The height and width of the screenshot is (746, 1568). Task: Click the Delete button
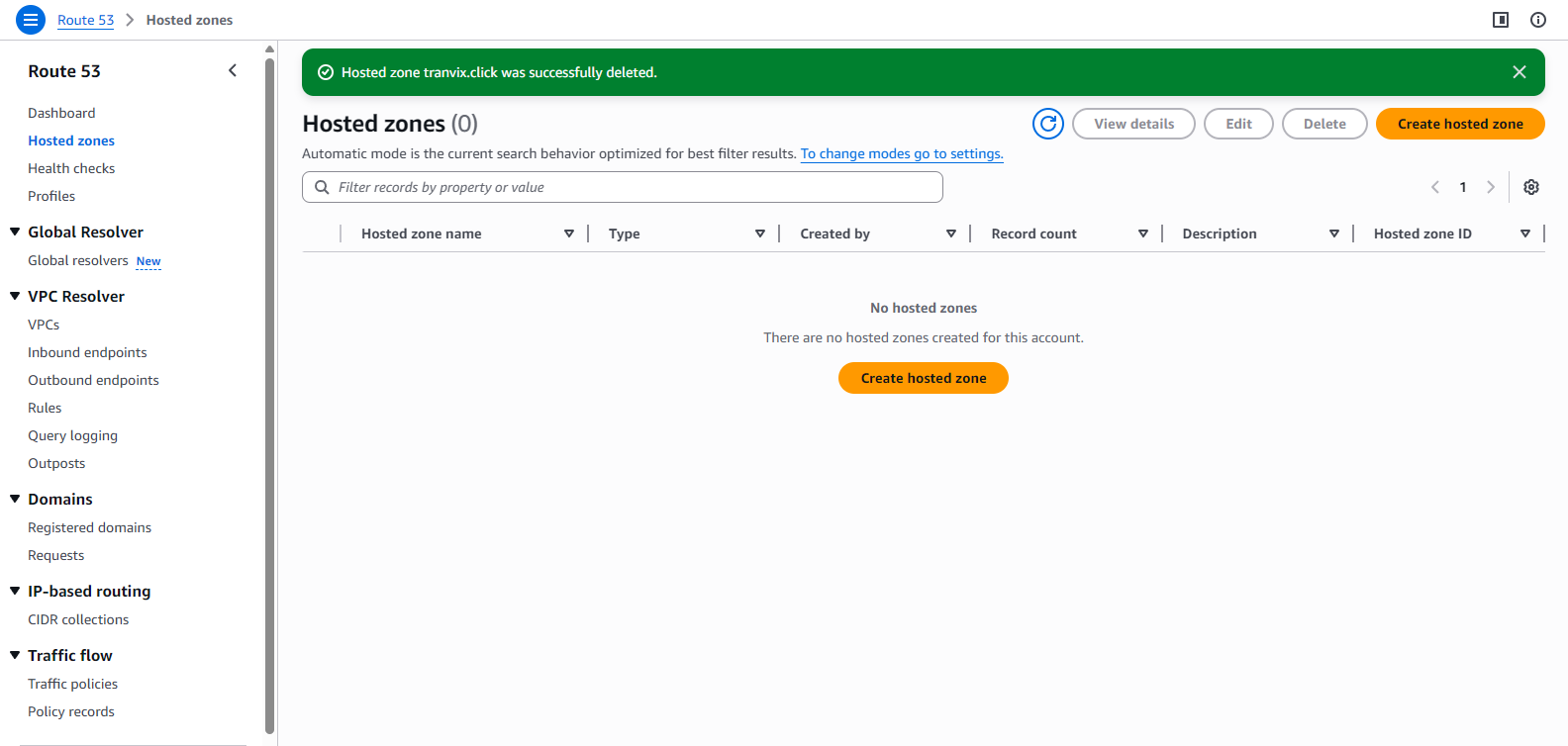pos(1324,124)
